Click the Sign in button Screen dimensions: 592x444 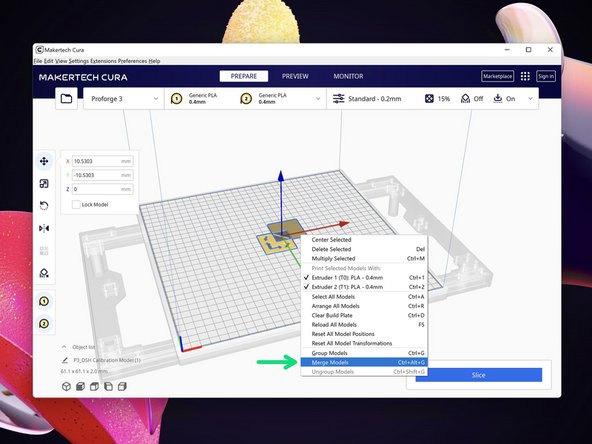click(x=546, y=76)
